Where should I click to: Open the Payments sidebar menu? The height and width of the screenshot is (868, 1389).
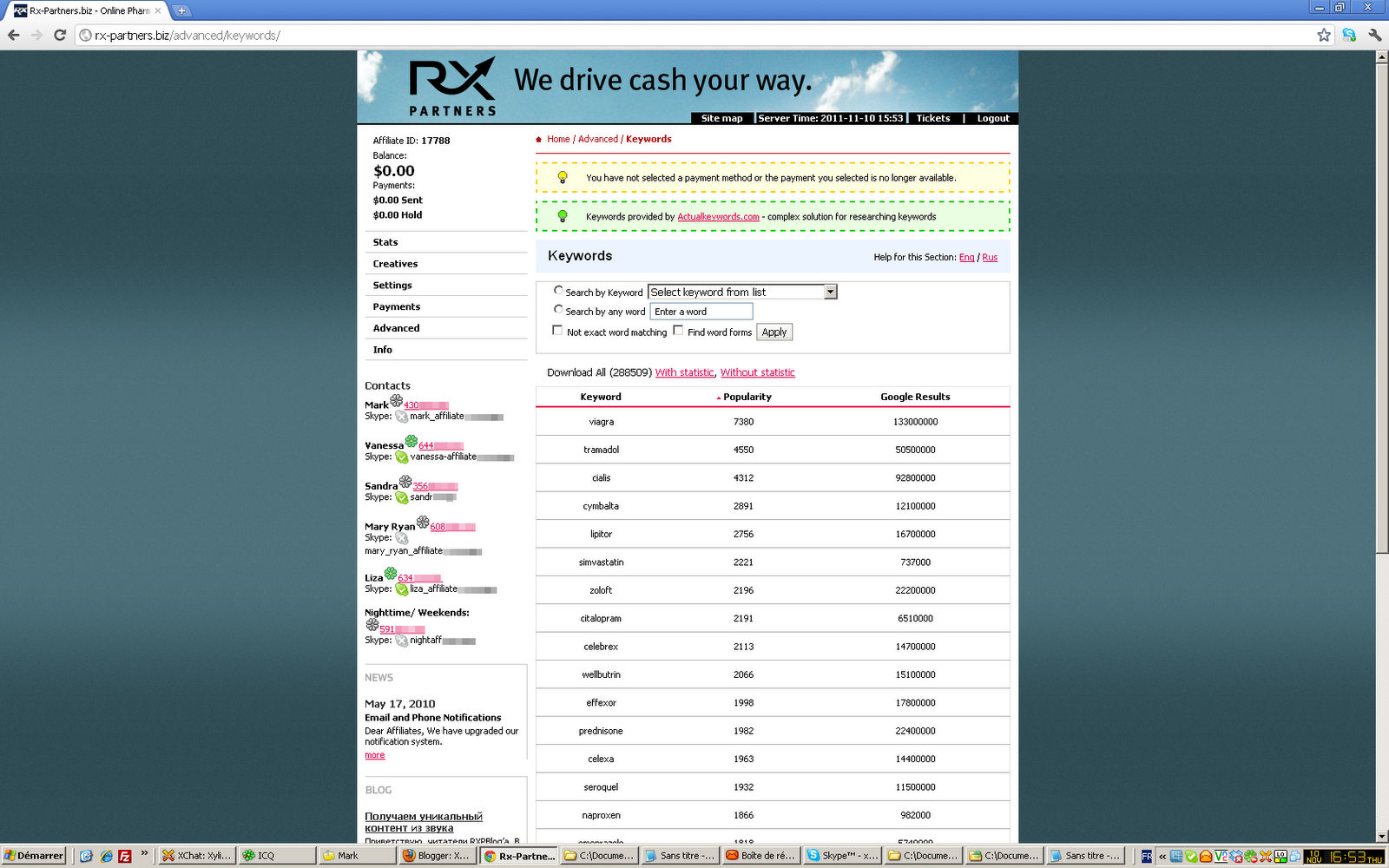pyautogui.click(x=397, y=306)
